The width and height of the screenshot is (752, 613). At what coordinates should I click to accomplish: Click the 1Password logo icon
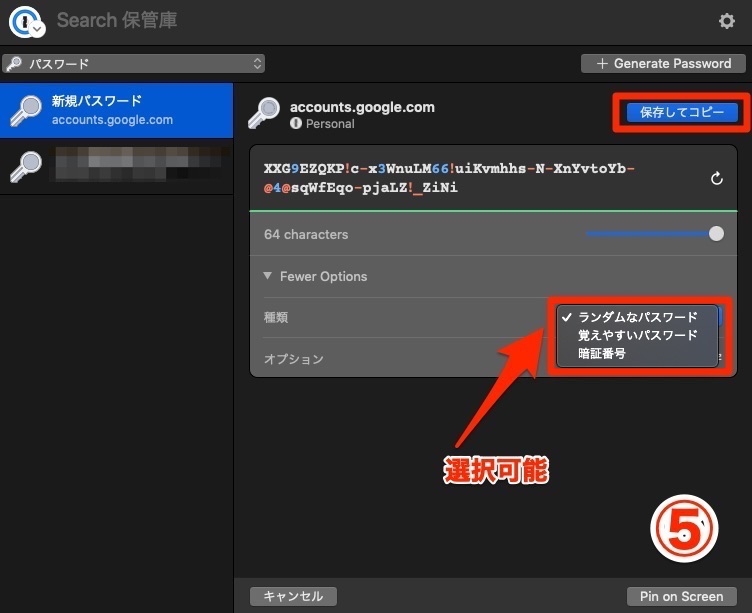[x=25, y=21]
